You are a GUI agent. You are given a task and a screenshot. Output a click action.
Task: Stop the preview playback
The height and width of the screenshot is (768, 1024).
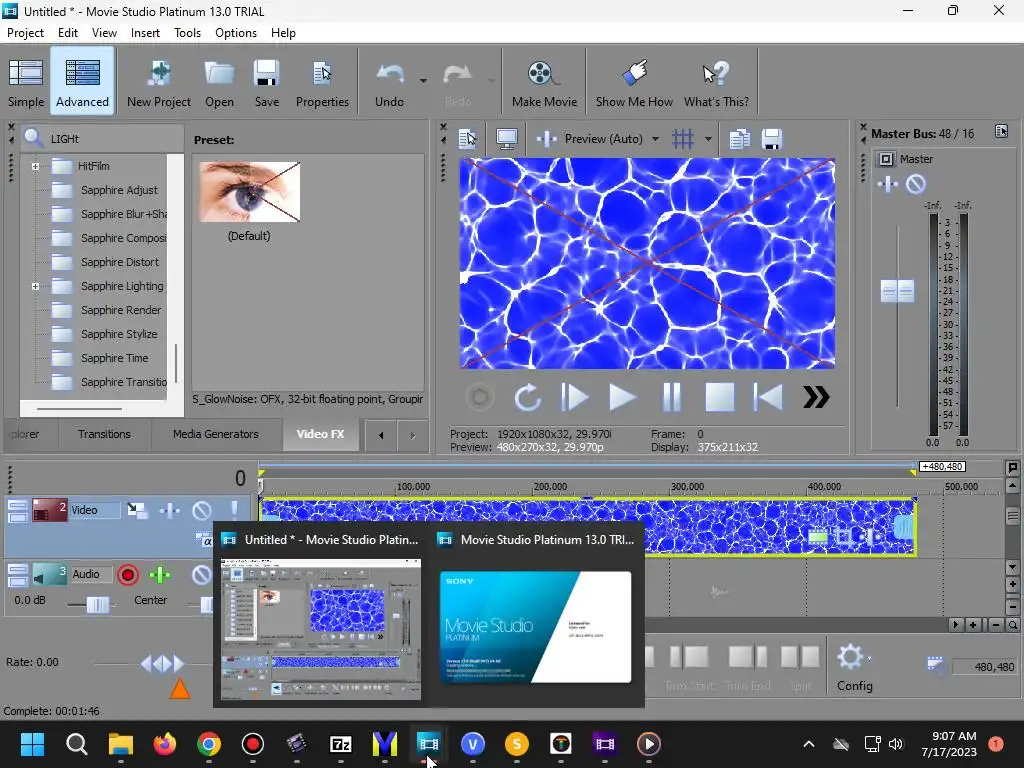(x=720, y=397)
